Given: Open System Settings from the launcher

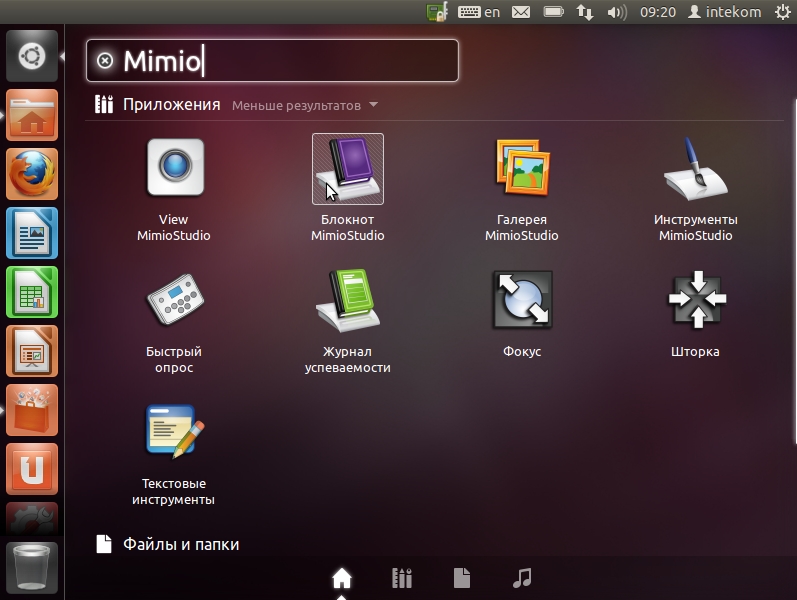Looking at the screenshot, I should point(32,519).
